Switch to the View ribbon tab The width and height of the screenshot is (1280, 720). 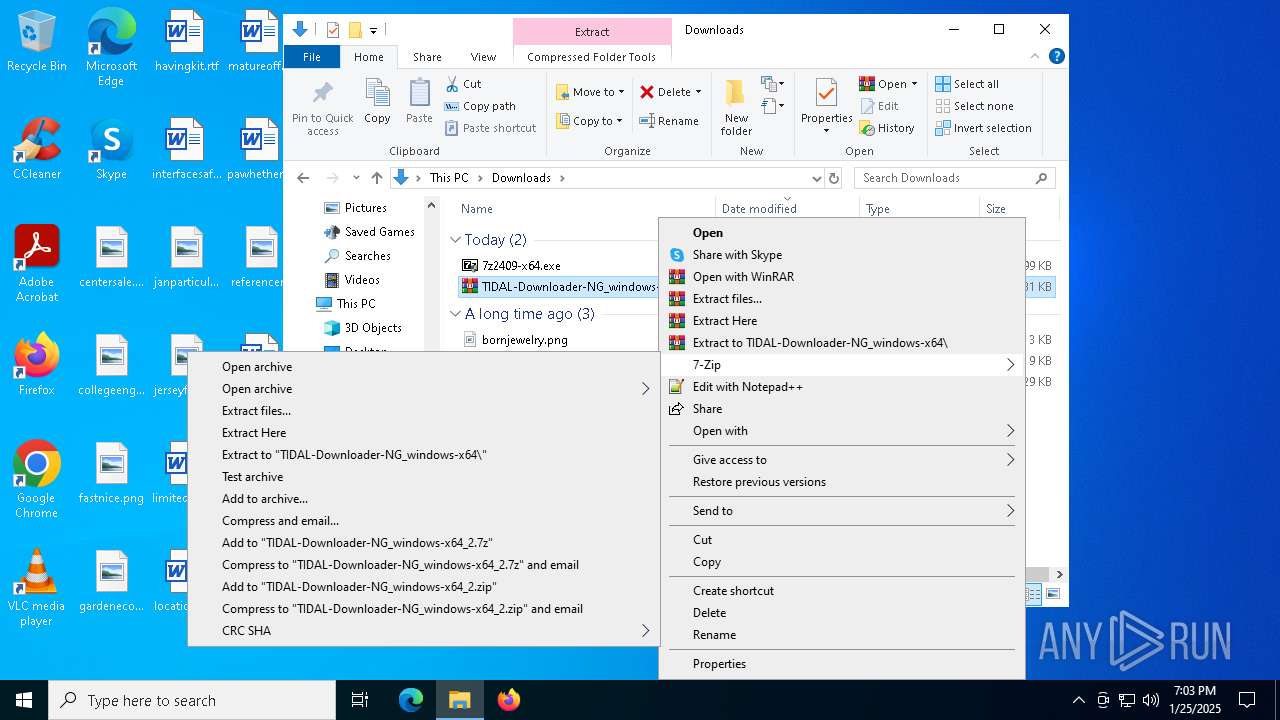click(483, 57)
